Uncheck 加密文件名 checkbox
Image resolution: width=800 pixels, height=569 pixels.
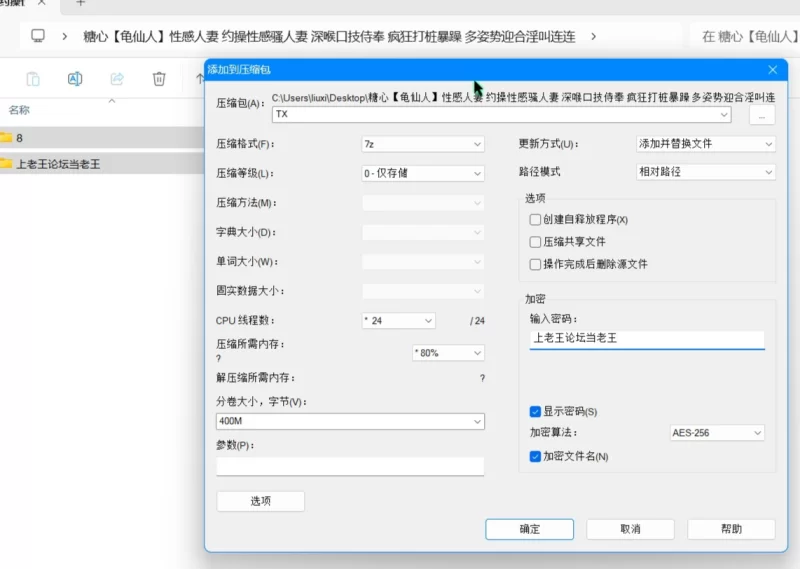coord(535,456)
